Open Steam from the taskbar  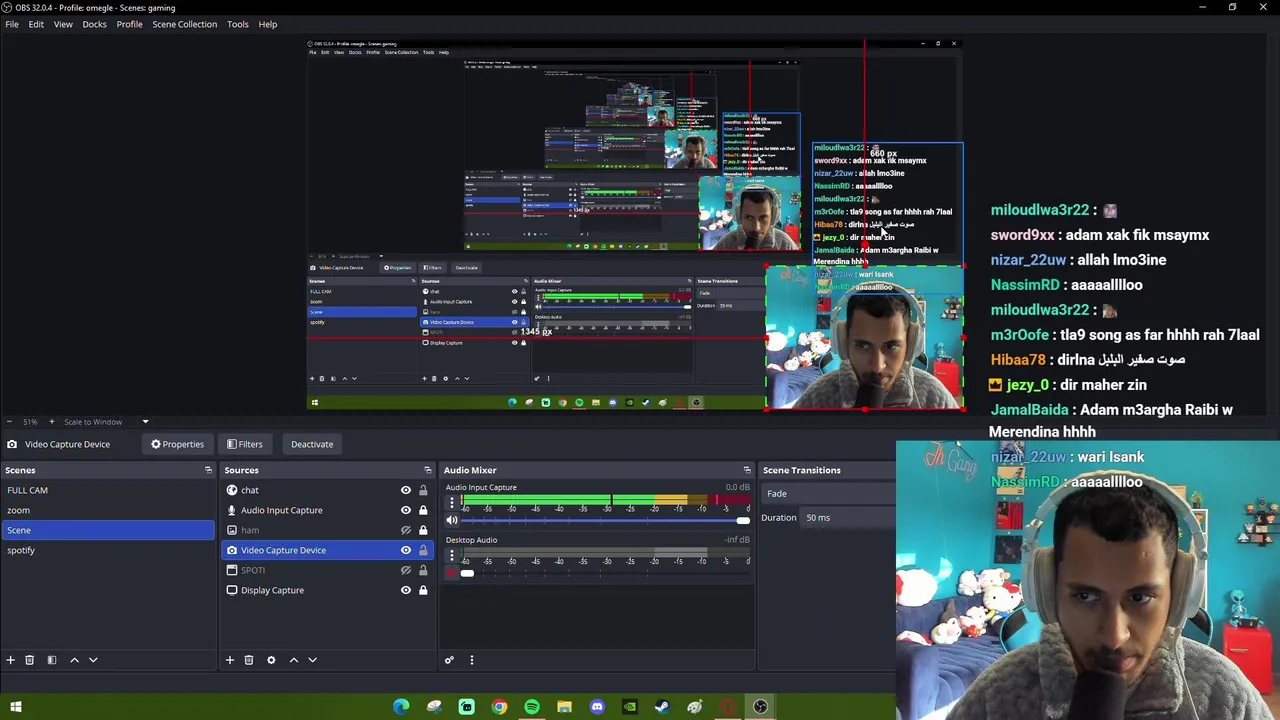tap(662, 707)
